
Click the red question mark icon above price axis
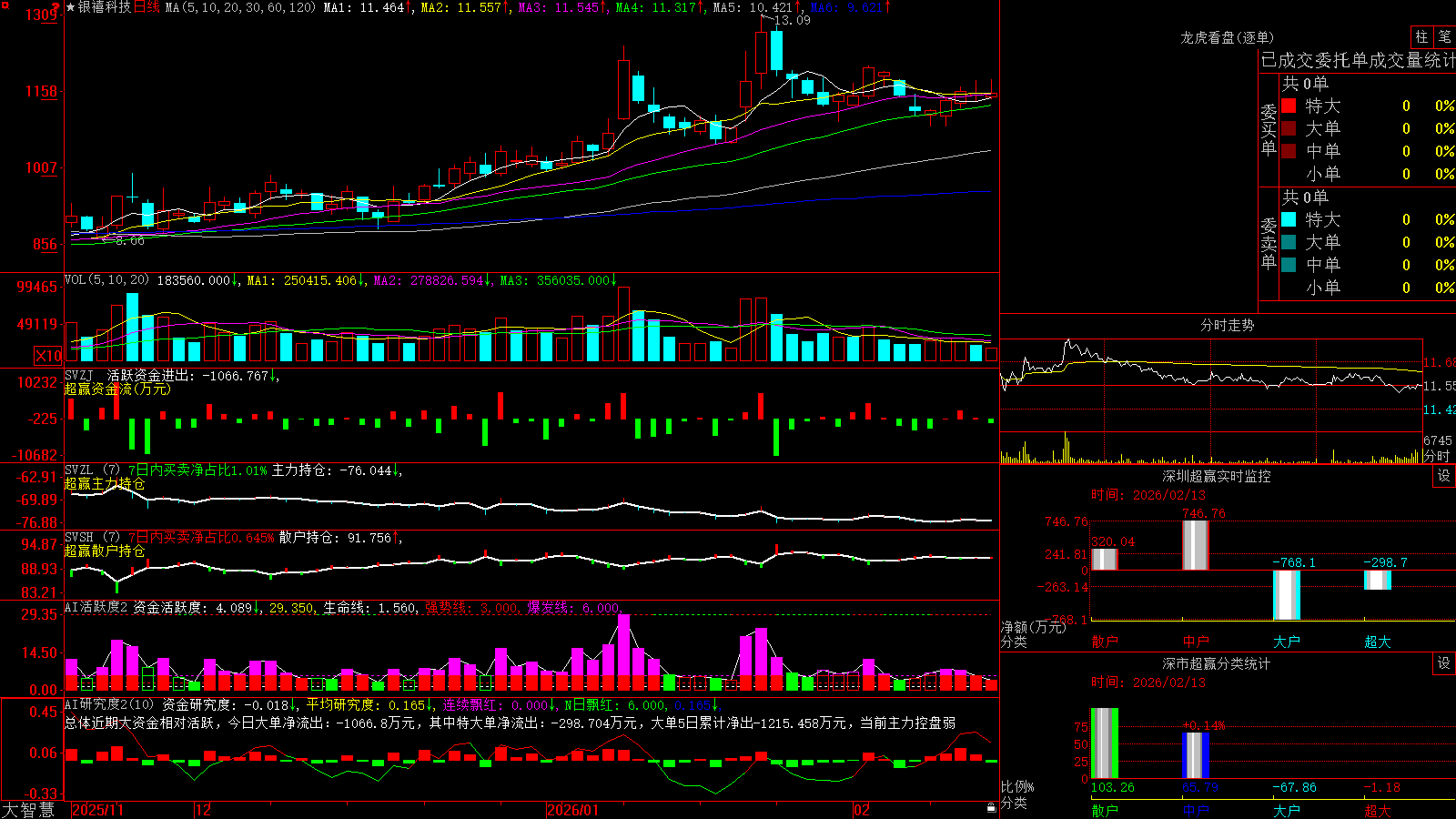56,9
